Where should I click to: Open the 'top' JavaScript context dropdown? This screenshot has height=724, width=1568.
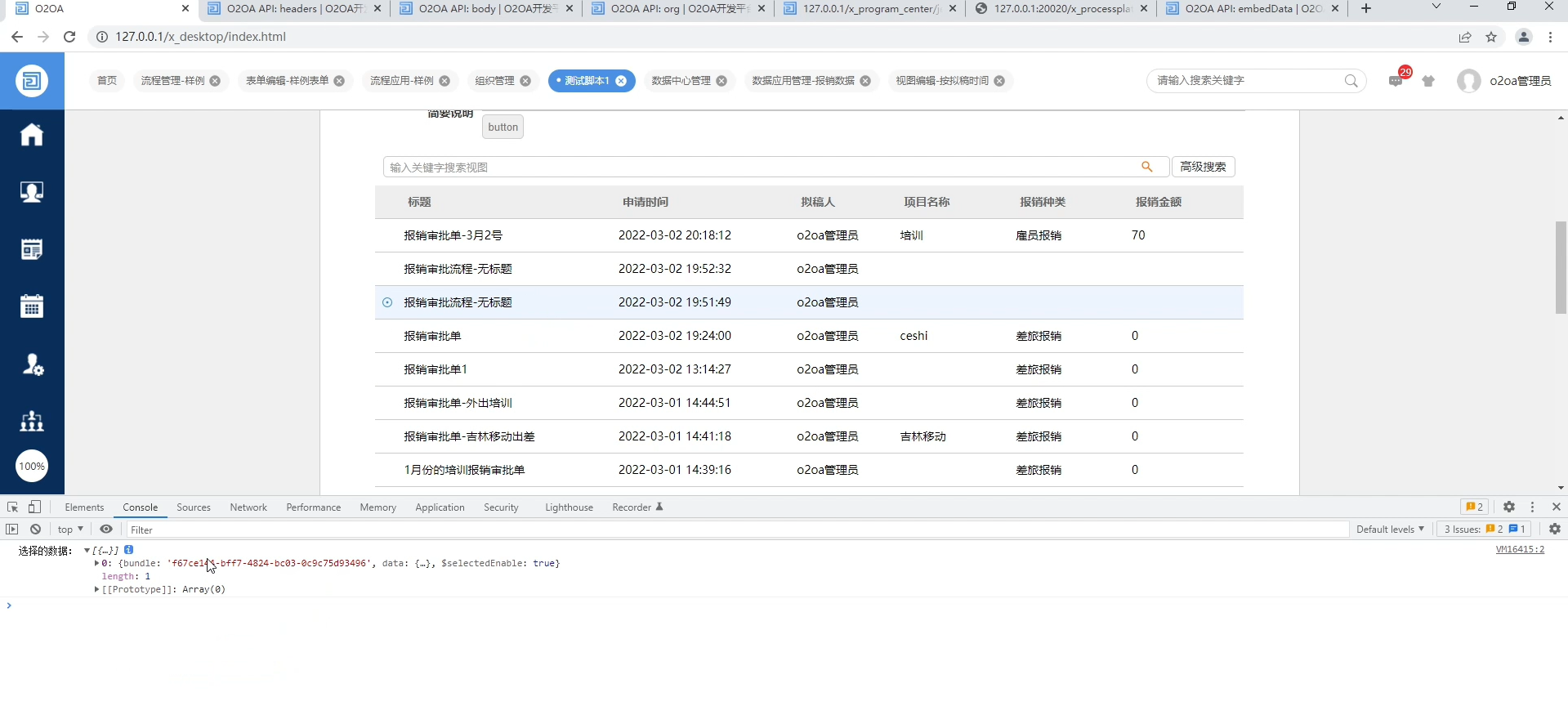[x=70, y=530]
